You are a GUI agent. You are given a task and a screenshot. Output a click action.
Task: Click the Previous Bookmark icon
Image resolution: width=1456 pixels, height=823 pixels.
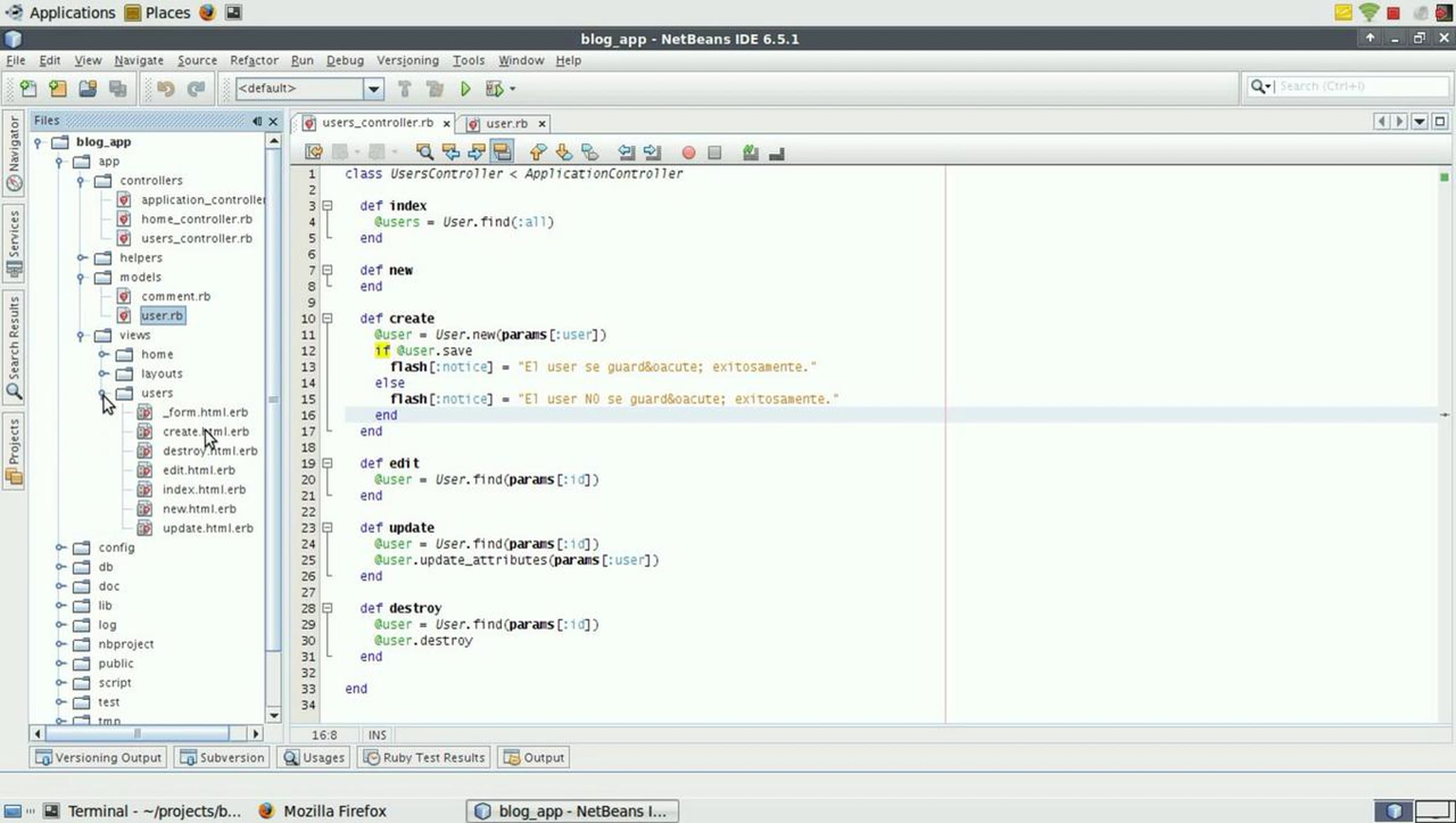[538, 152]
